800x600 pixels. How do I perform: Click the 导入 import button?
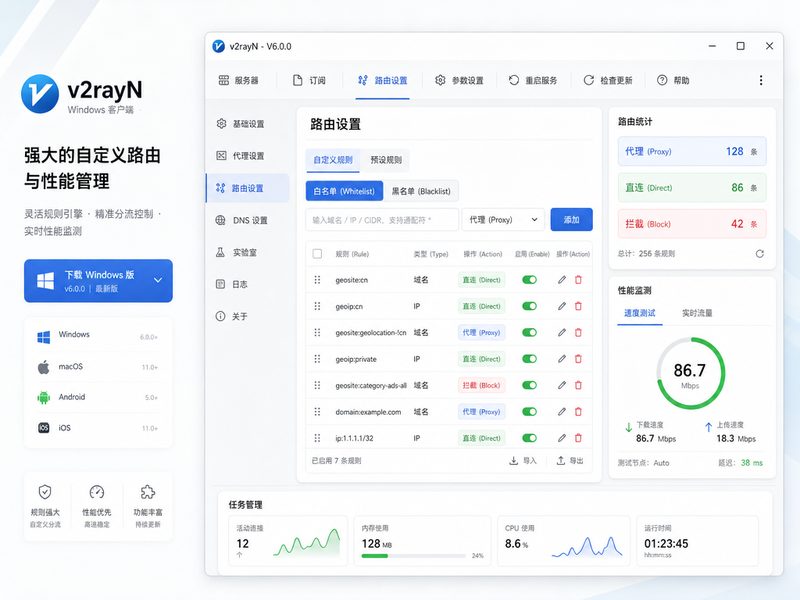tap(523, 461)
